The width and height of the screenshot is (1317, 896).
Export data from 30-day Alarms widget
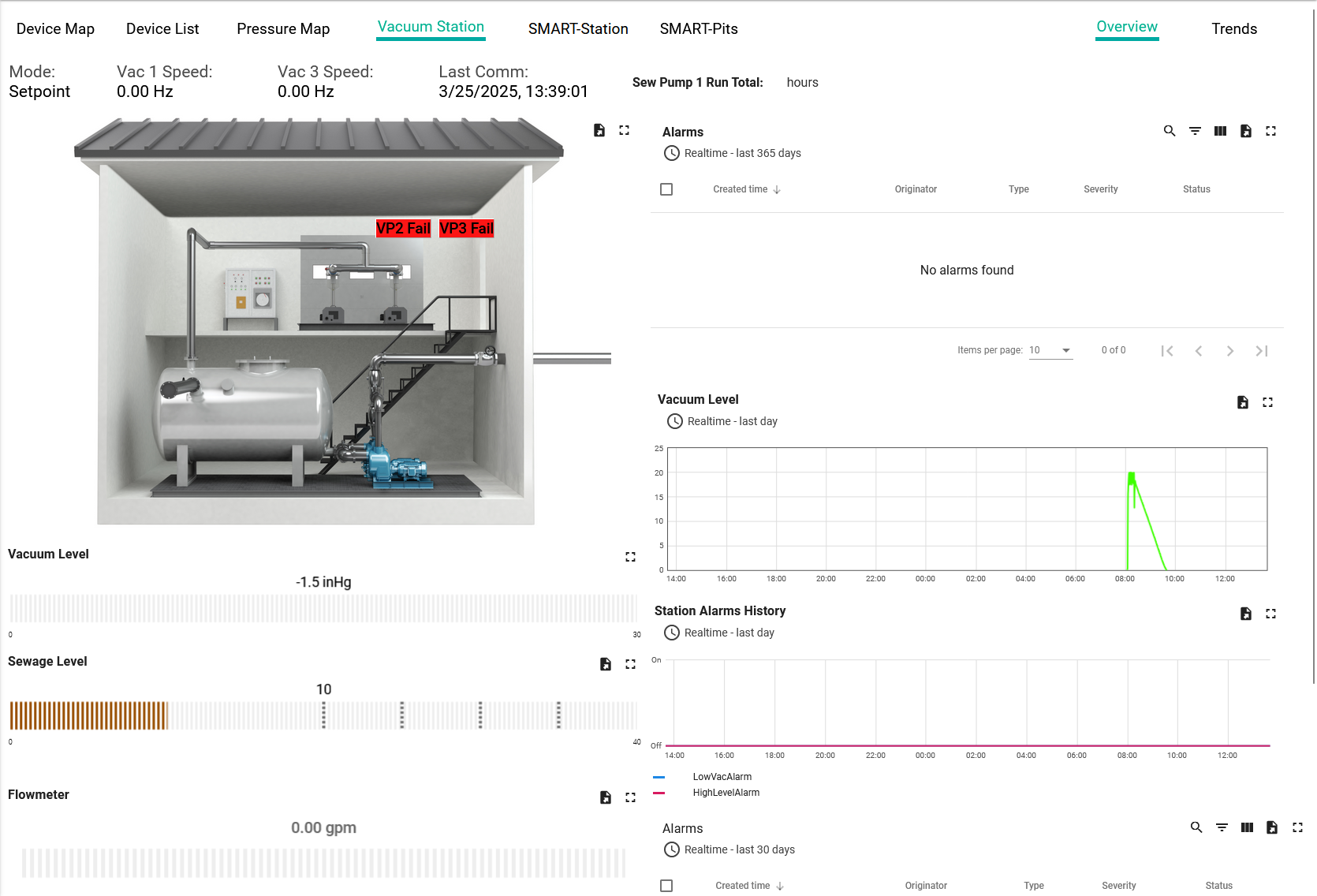click(1272, 827)
